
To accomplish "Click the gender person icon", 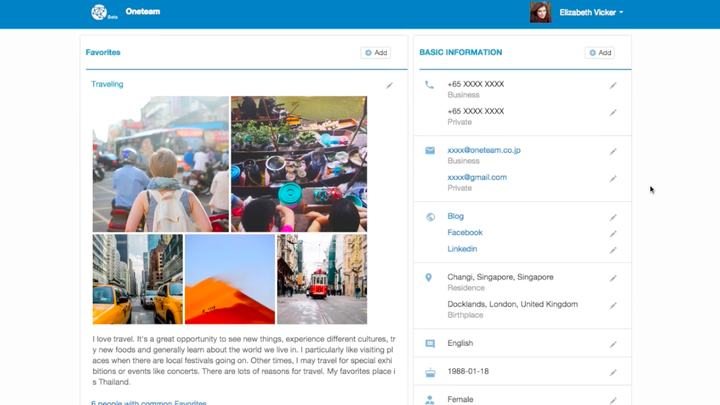I will point(430,400).
